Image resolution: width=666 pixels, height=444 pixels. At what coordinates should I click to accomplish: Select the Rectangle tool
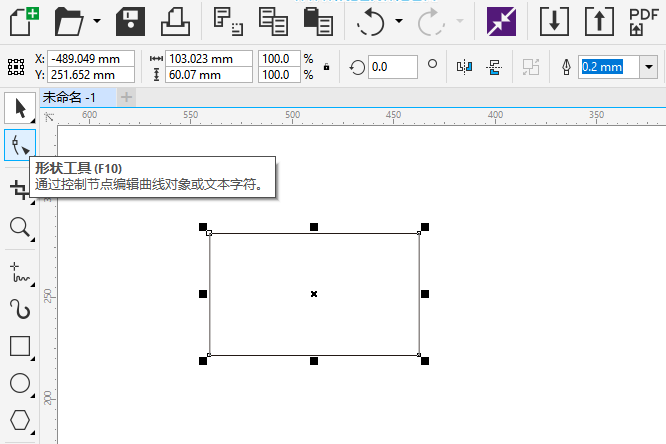(x=20, y=346)
